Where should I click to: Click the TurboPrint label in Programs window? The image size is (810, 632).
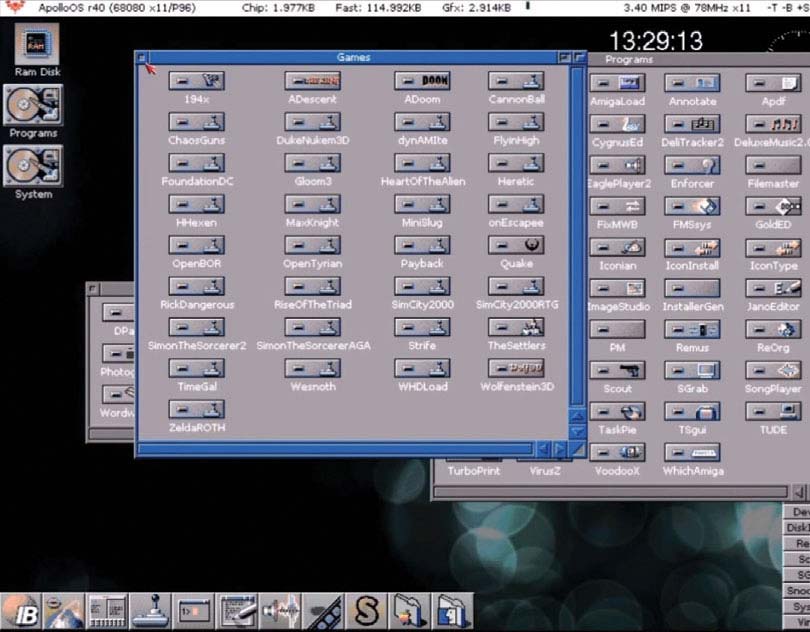pyautogui.click(x=474, y=471)
